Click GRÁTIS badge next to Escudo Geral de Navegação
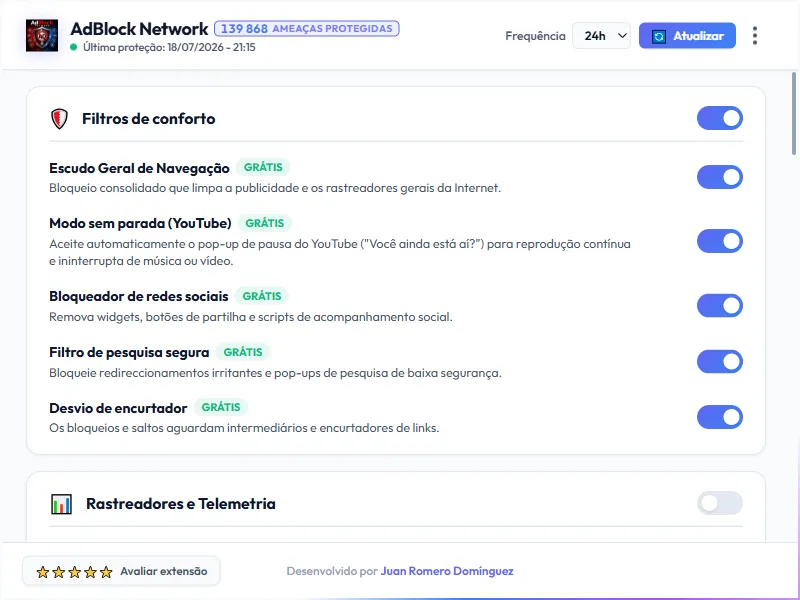 click(x=263, y=167)
